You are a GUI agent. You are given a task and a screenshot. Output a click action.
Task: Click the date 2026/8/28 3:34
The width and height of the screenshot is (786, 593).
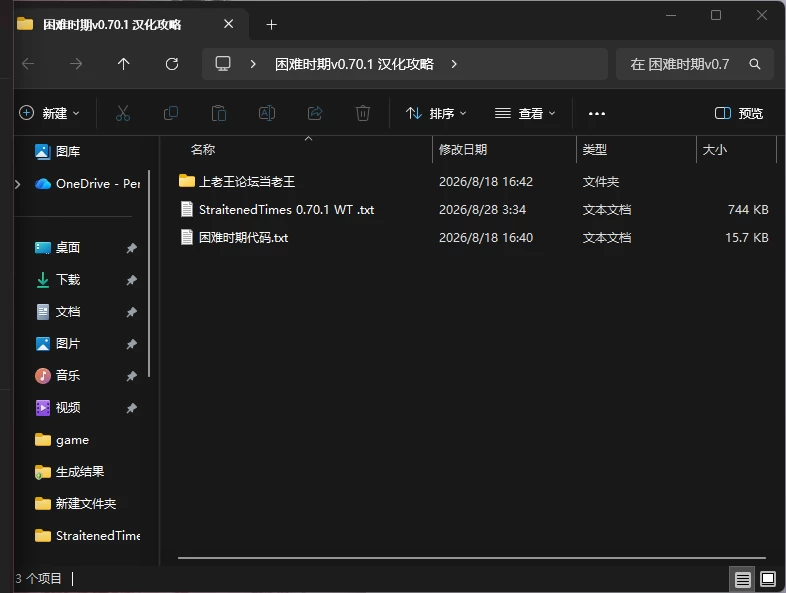pyautogui.click(x=482, y=210)
